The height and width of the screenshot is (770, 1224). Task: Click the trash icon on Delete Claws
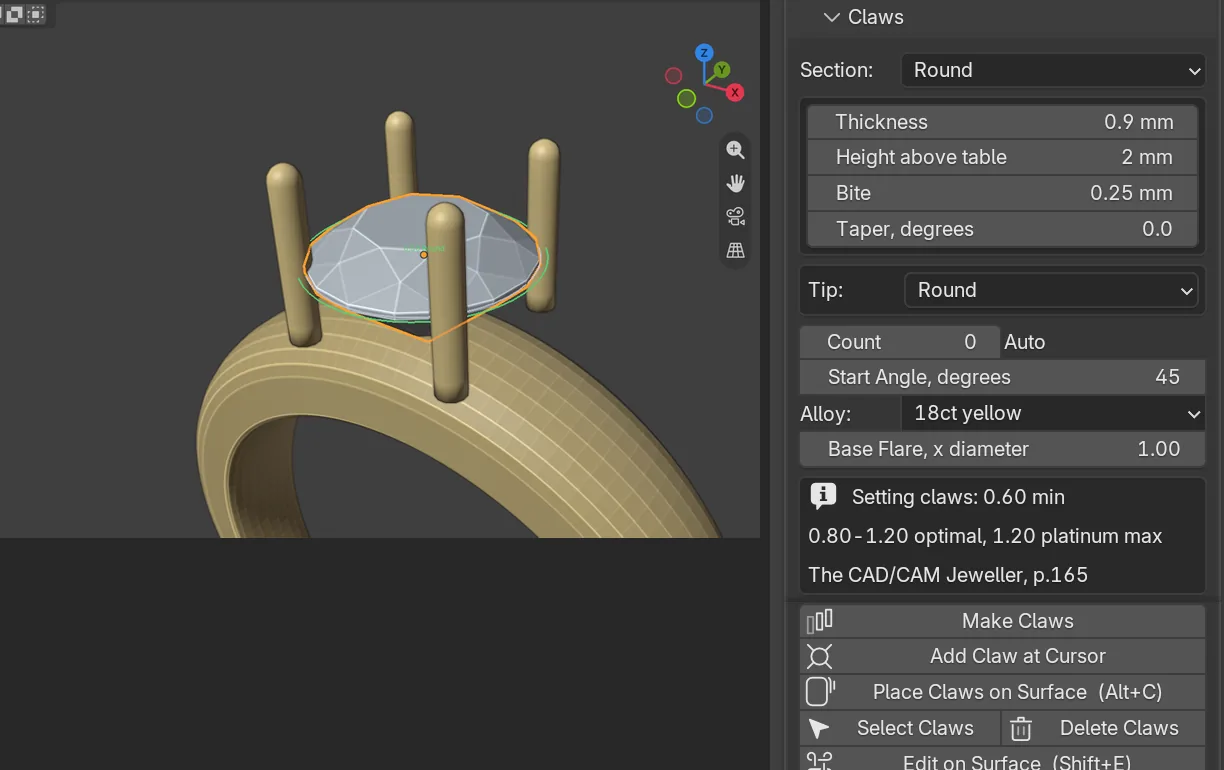(x=1020, y=728)
